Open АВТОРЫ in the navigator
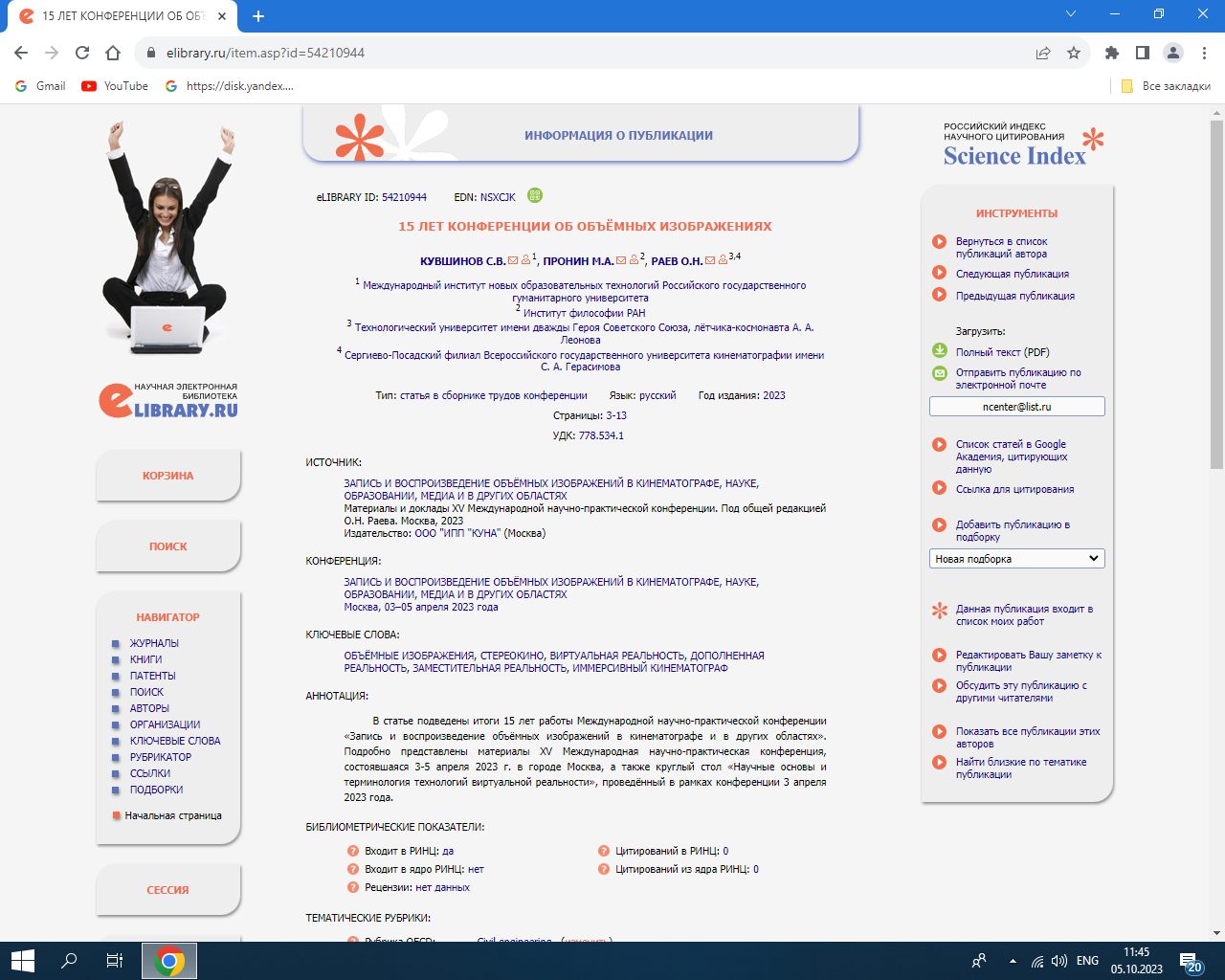 149,708
